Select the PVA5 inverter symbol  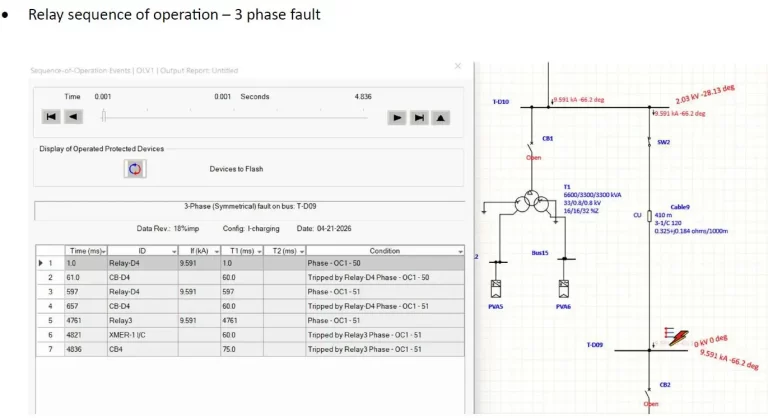coord(496,289)
